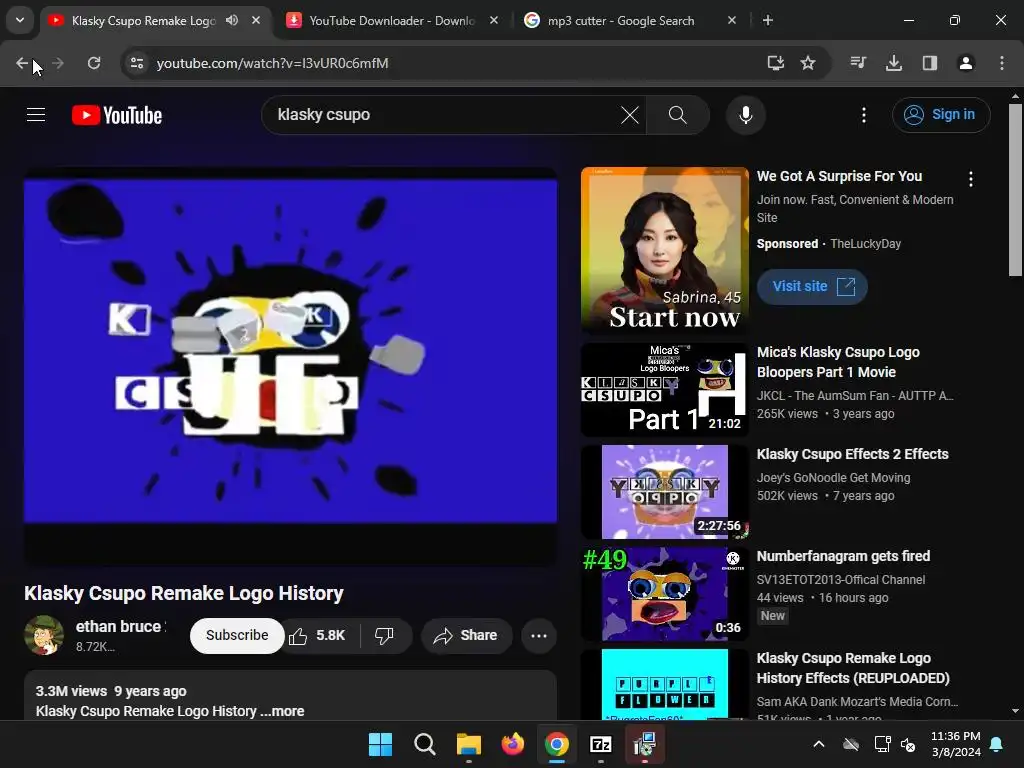Viewport: 1024px width, 768px height.
Task: Click Visit site button on ad
Action: point(812,287)
